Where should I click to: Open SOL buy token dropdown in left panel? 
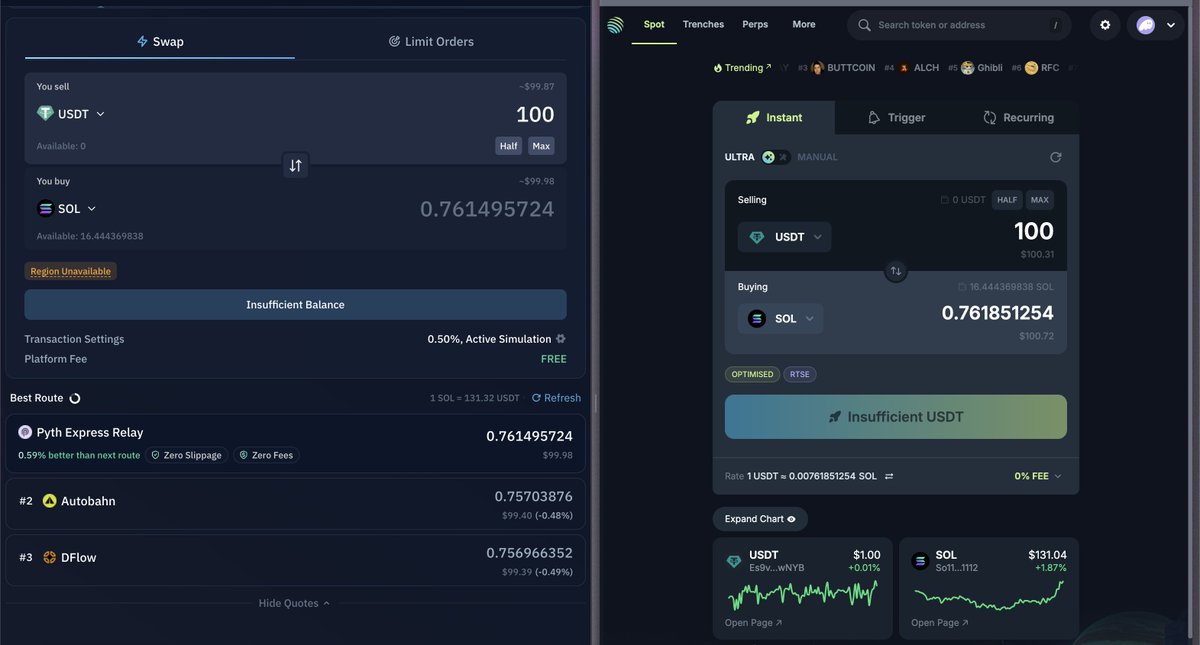coord(67,208)
